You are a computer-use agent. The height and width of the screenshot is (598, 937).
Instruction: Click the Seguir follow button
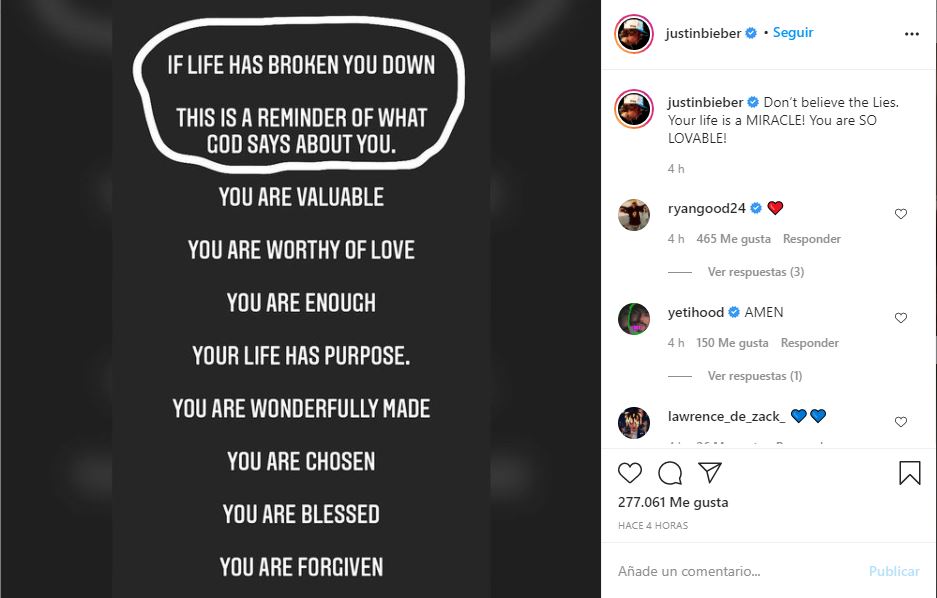click(793, 33)
